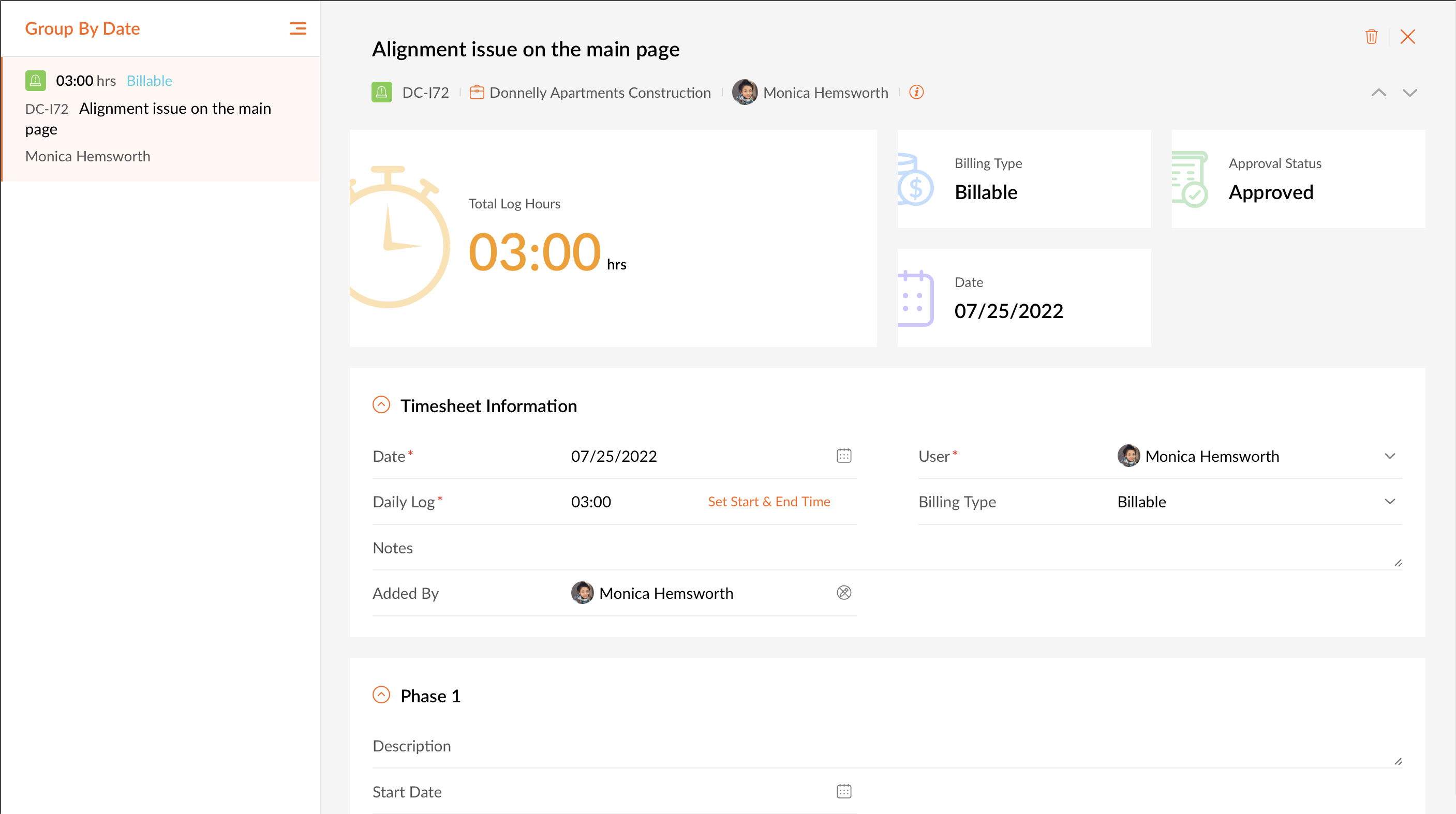
Task: Open Donnelly Apartments Construction project link
Action: click(x=600, y=93)
